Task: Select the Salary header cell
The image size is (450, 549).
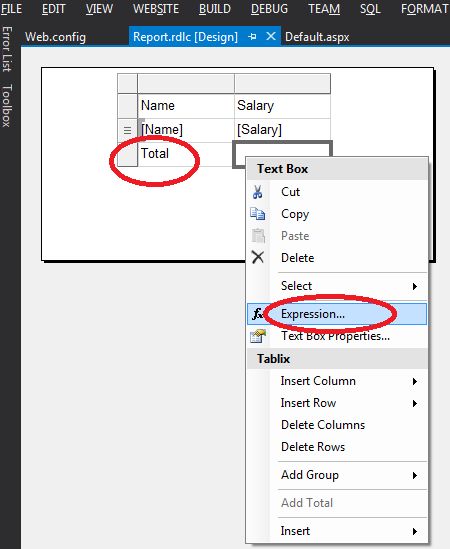Action: pos(282,106)
